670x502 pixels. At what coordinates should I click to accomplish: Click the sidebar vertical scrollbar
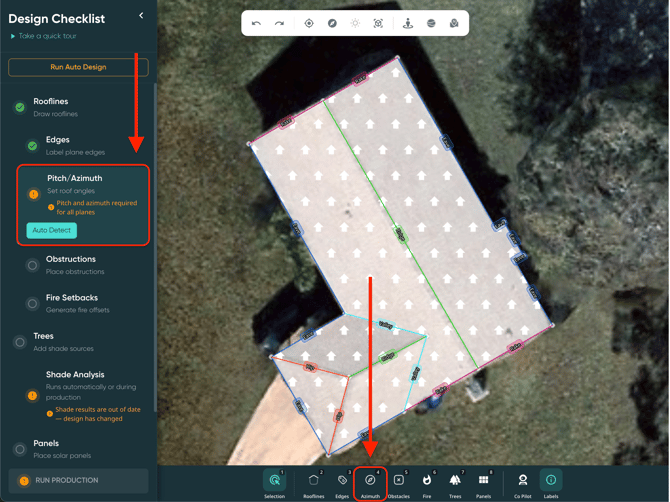click(155, 248)
